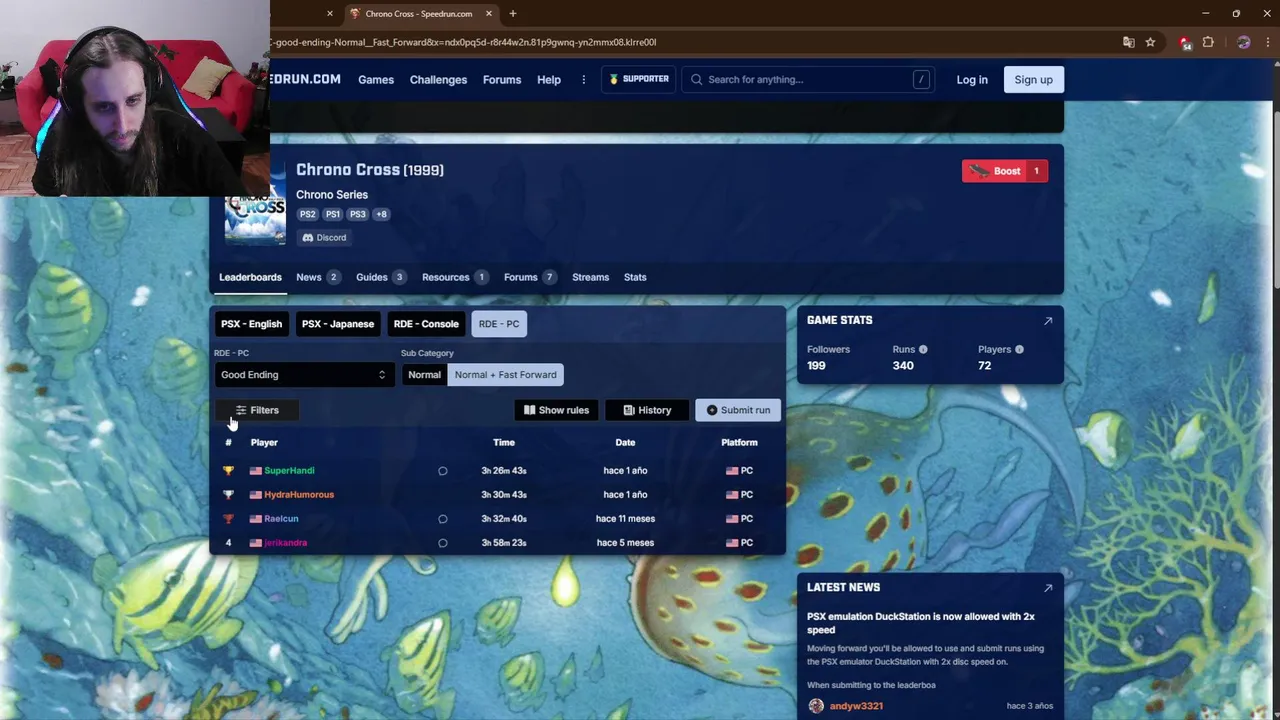Focus the 'Search for anything...' field
Screen dimensions: 1280x720
[806, 80]
